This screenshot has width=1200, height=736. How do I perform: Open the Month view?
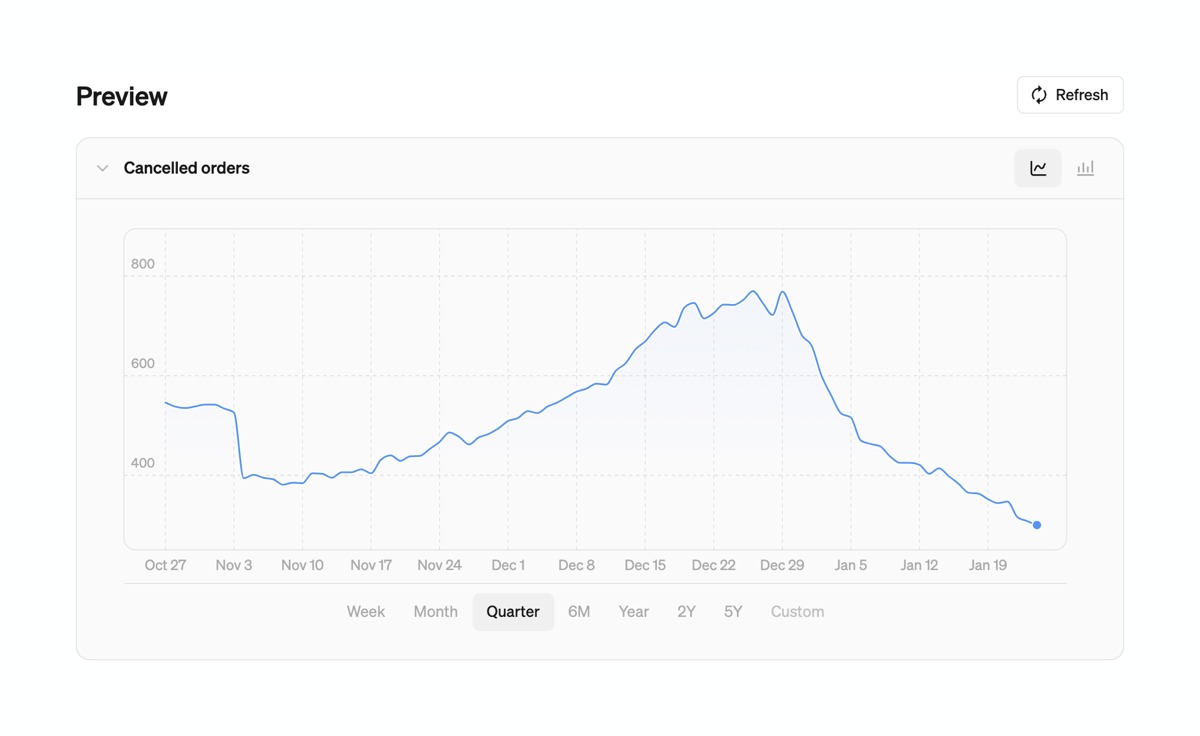[x=435, y=611]
